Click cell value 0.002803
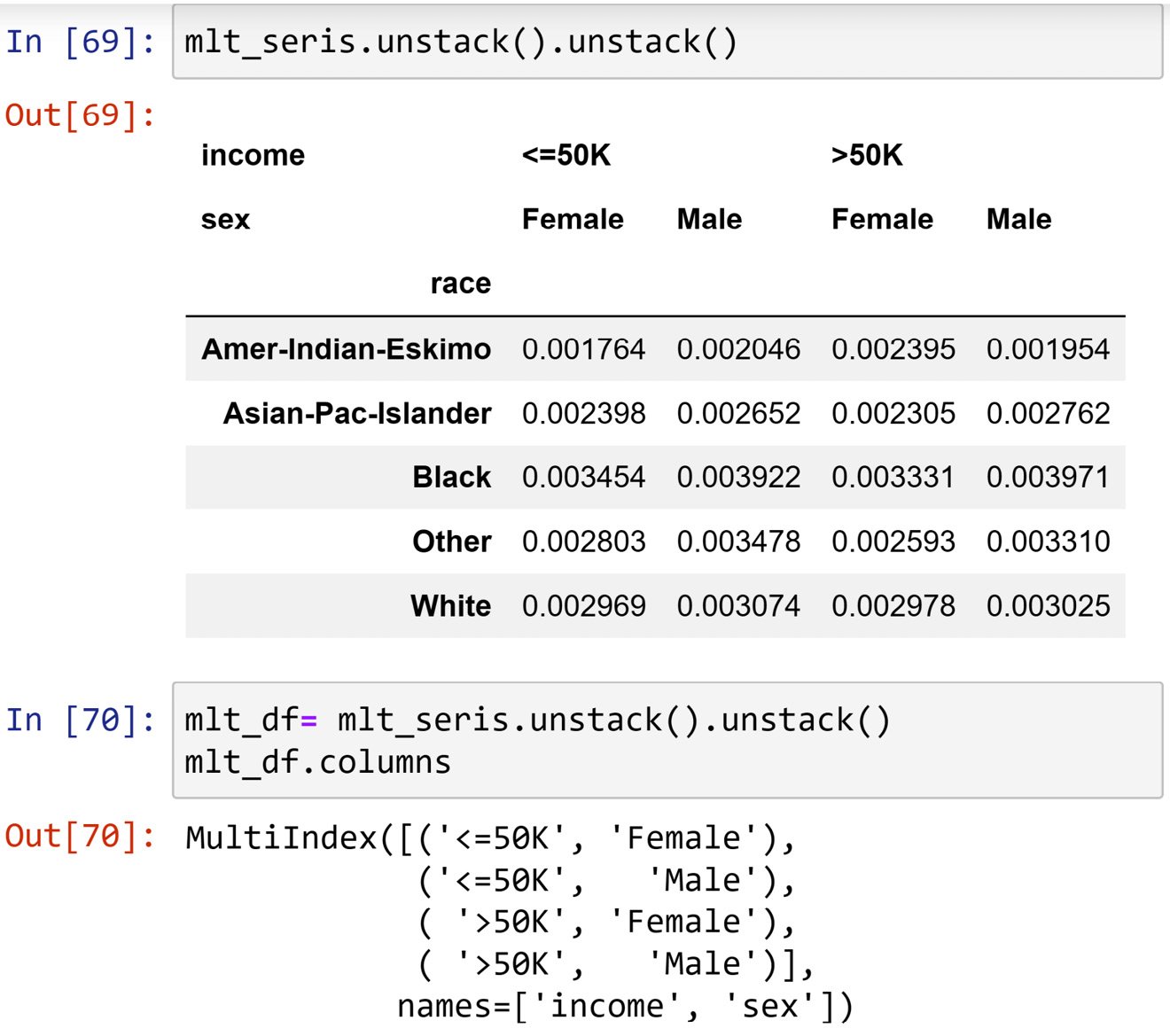This screenshot has width=1170, height=1036. click(x=583, y=541)
